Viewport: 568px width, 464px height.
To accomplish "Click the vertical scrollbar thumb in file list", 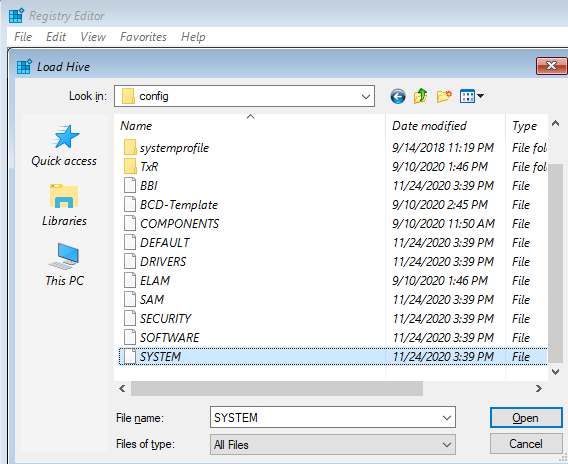I will (555, 264).
